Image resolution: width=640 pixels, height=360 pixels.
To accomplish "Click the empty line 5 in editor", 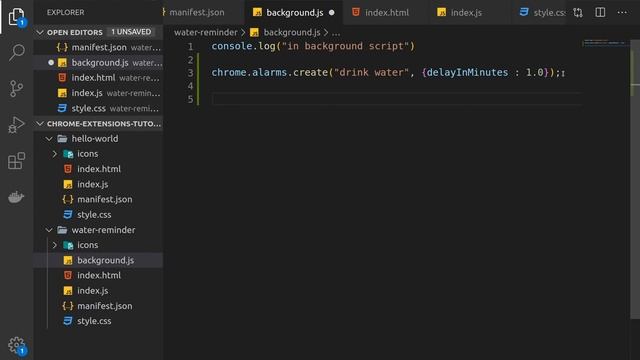I will pos(396,99).
